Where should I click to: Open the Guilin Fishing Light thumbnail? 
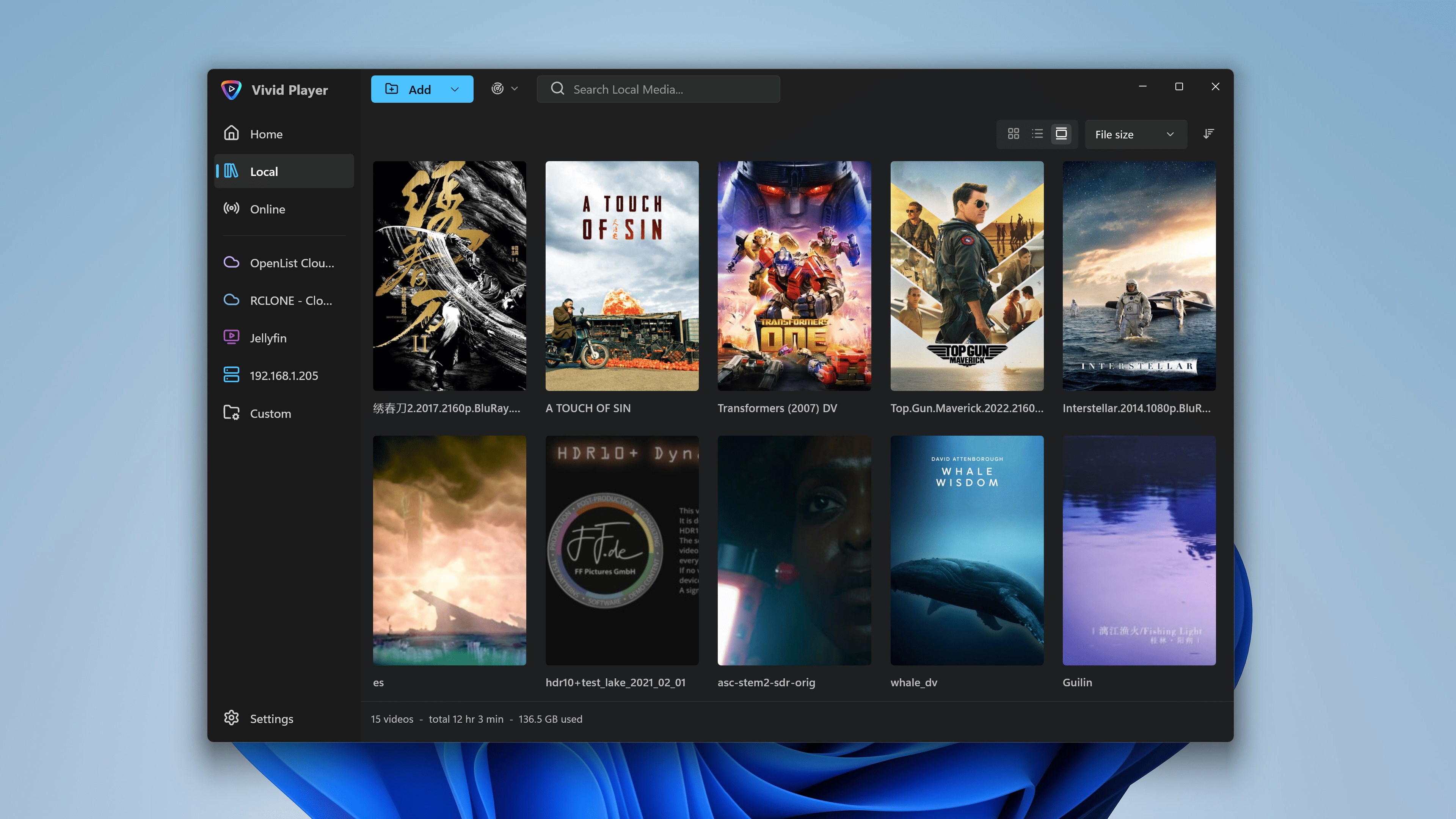pyautogui.click(x=1139, y=551)
